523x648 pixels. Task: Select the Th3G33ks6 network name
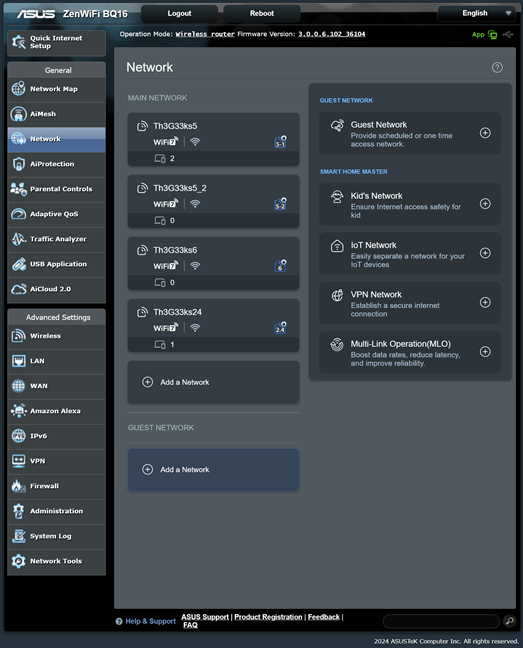tap(175, 250)
